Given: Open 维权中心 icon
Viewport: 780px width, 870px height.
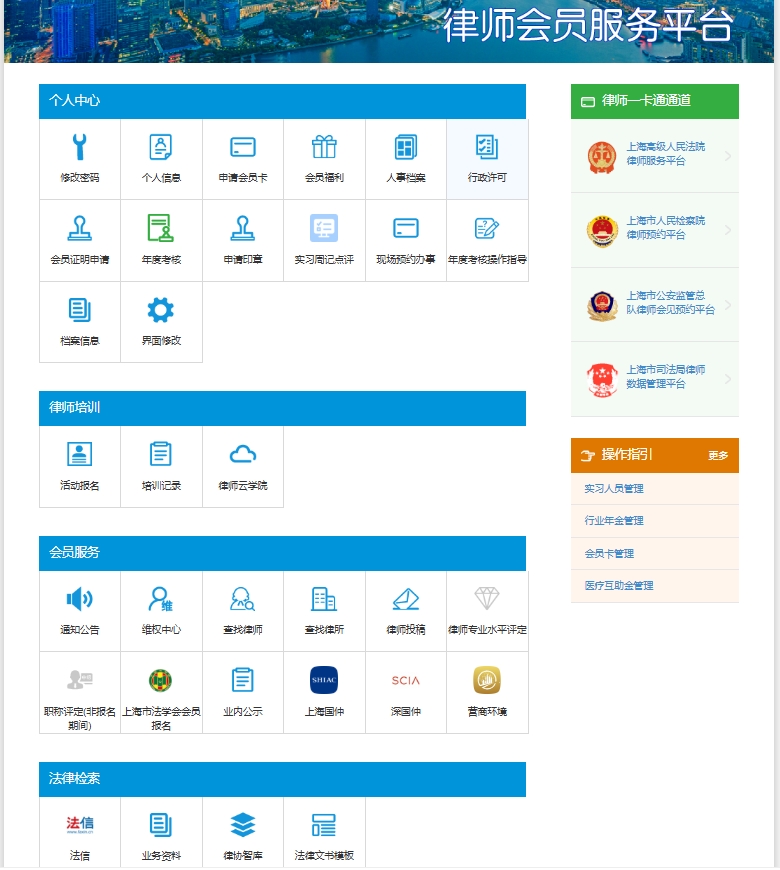Looking at the screenshot, I should pyautogui.click(x=161, y=599).
